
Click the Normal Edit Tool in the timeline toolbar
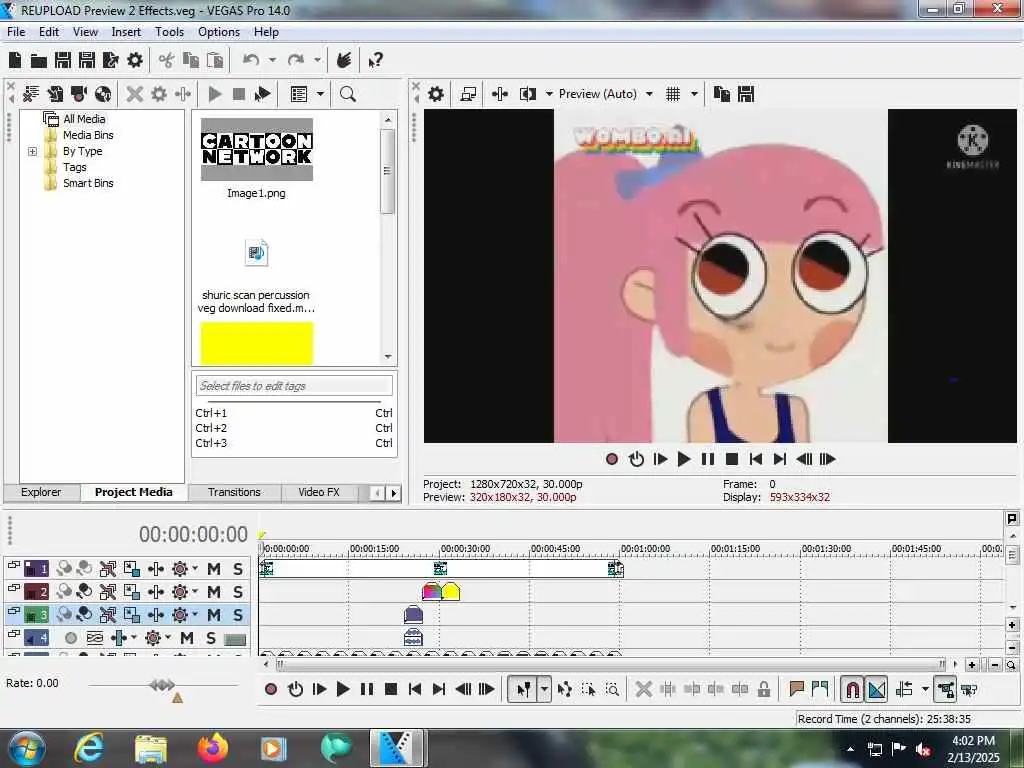pos(524,690)
